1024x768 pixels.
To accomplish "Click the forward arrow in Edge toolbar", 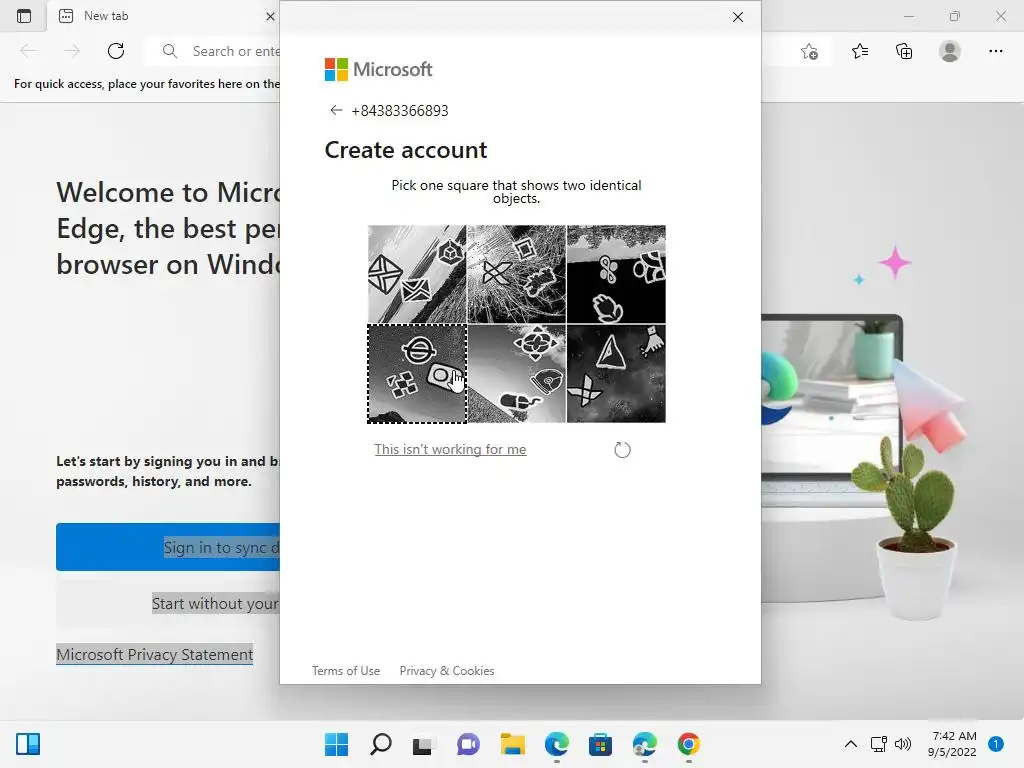I will coord(72,51).
